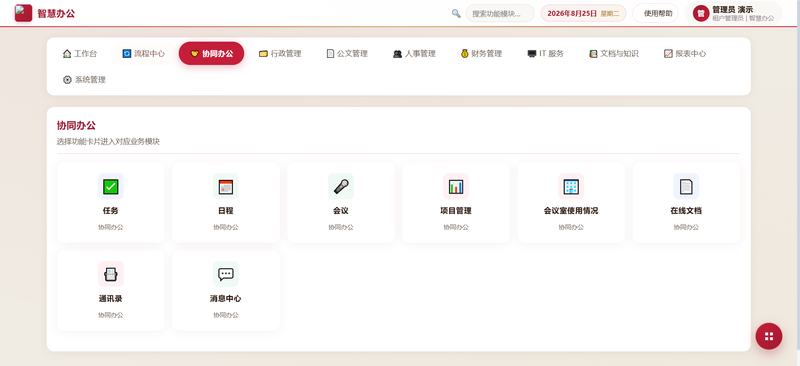Image resolution: width=800 pixels, height=366 pixels.
Task: Click the folder icon of 行政管理
Action: (263, 54)
